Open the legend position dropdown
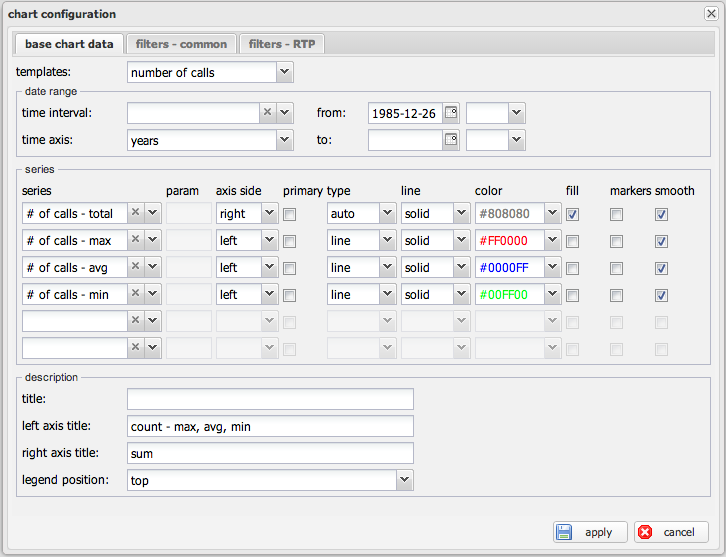 tap(405, 480)
